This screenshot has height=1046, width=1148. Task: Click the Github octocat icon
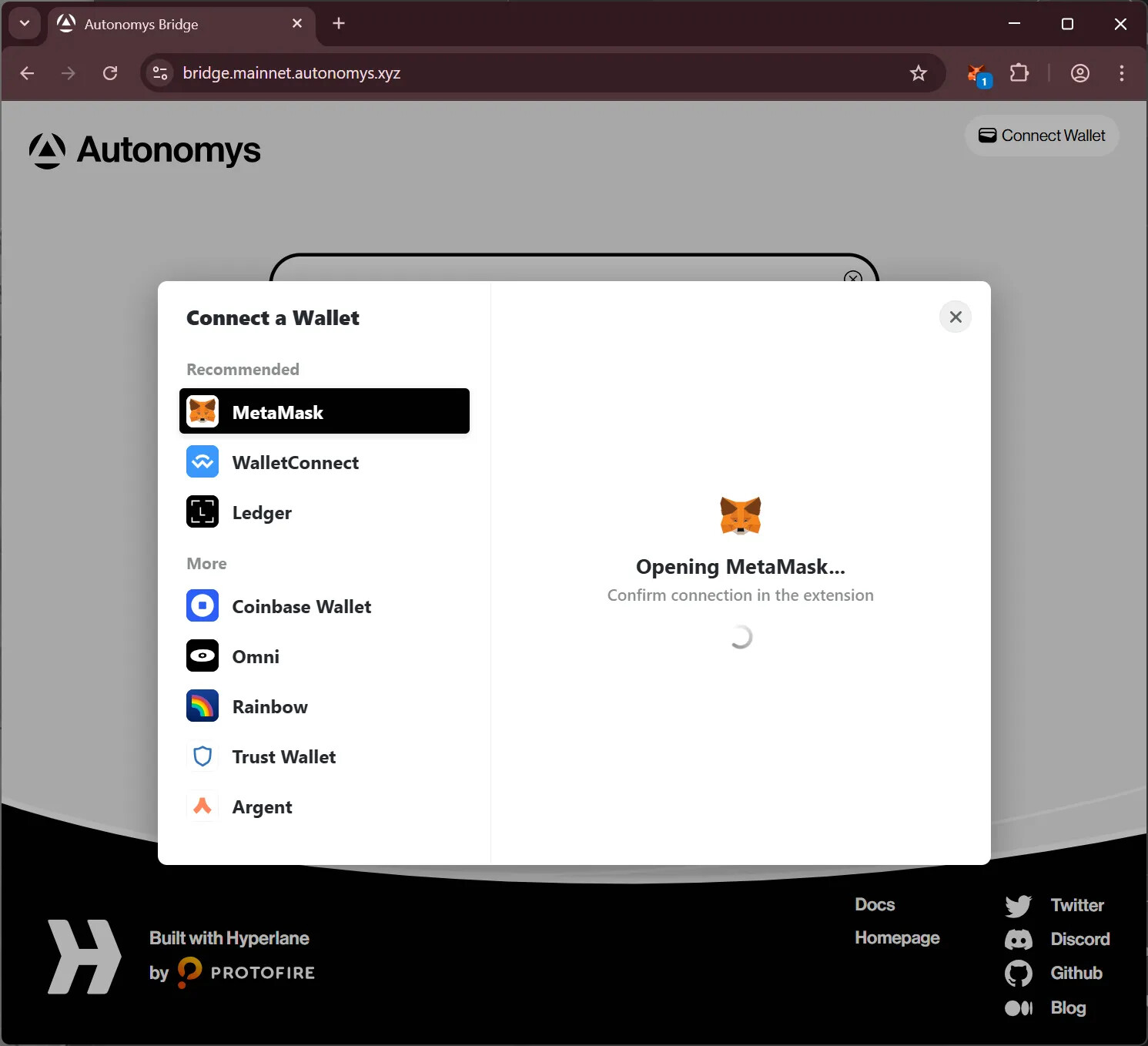[1018, 974]
